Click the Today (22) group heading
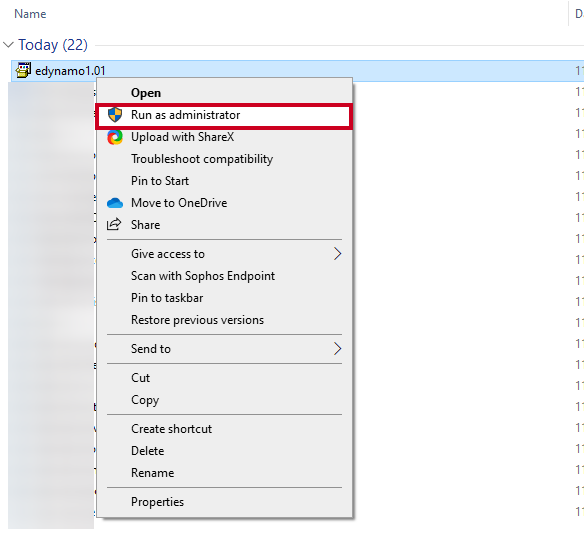This screenshot has height=533, width=584. pyautogui.click(x=53, y=45)
